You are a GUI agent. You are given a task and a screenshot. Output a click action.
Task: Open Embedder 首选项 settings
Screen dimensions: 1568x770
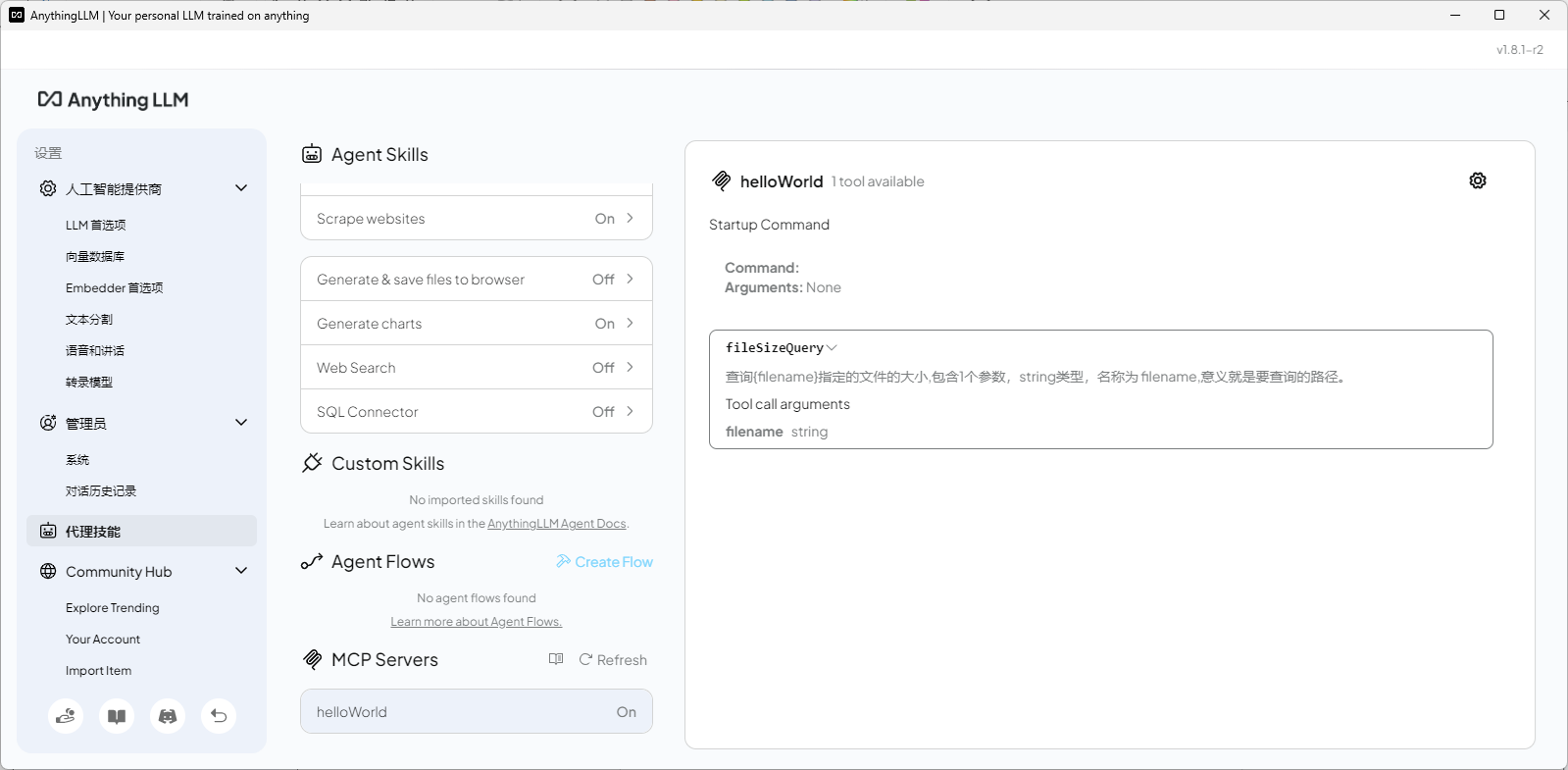click(x=115, y=288)
